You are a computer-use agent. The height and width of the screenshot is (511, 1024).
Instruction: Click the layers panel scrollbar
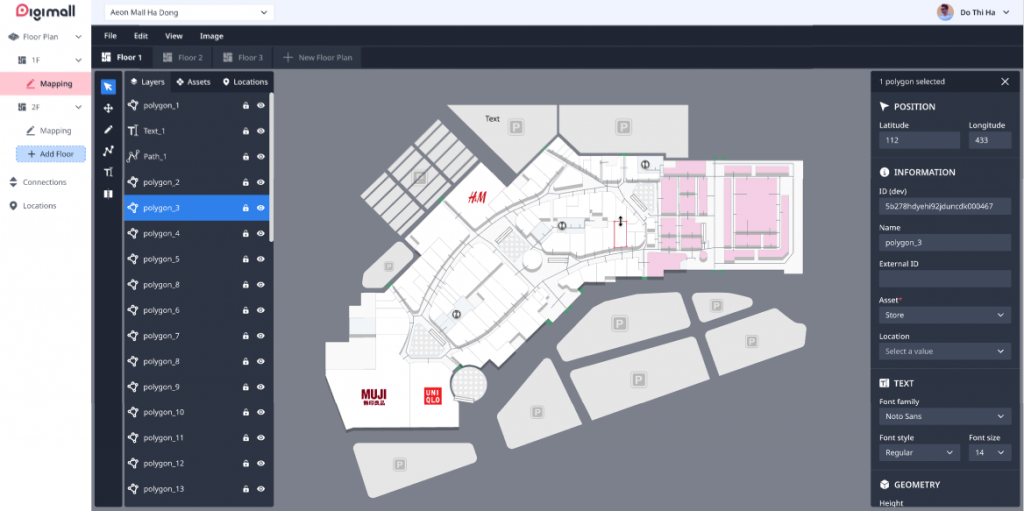[x=271, y=160]
